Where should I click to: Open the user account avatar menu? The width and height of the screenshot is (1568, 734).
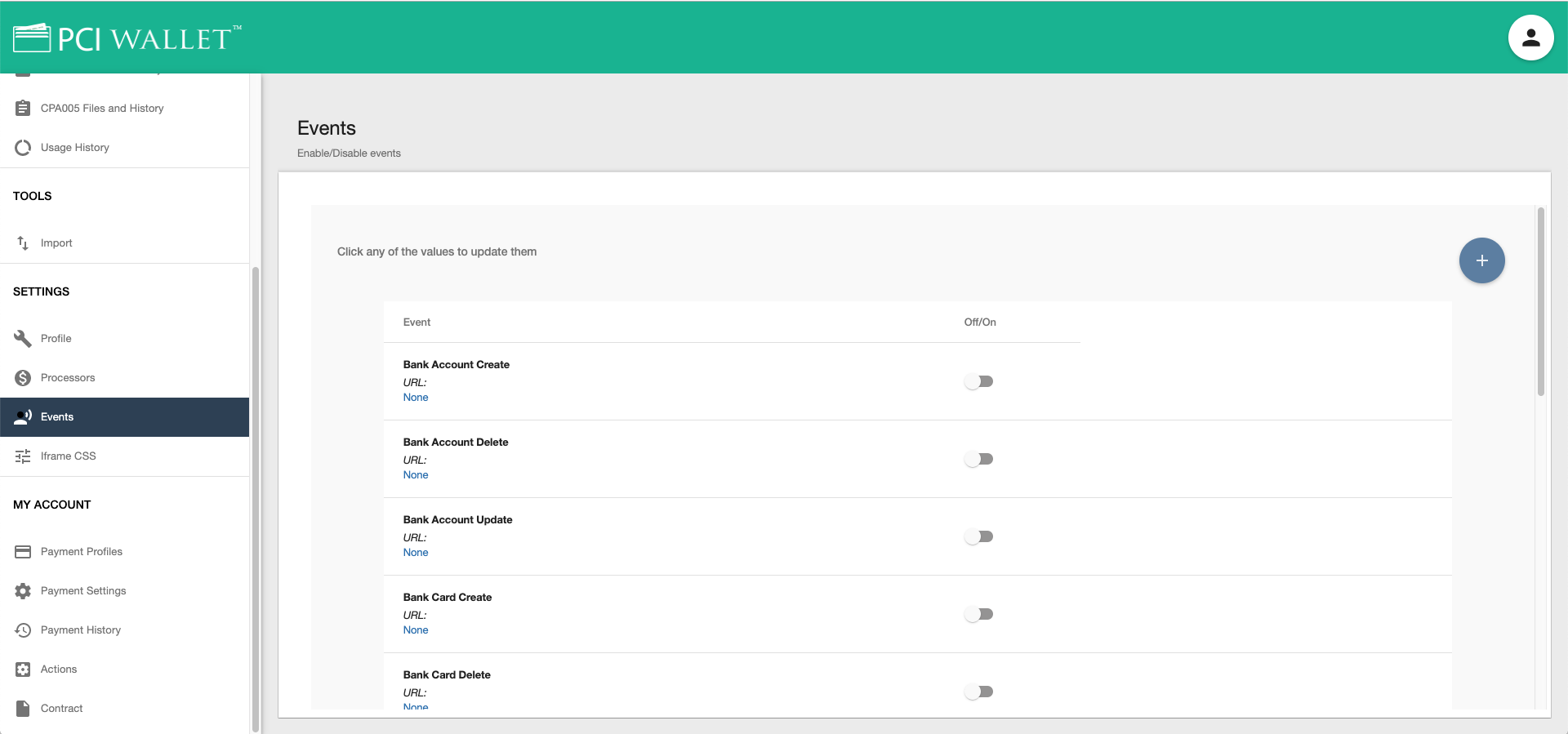tap(1530, 38)
